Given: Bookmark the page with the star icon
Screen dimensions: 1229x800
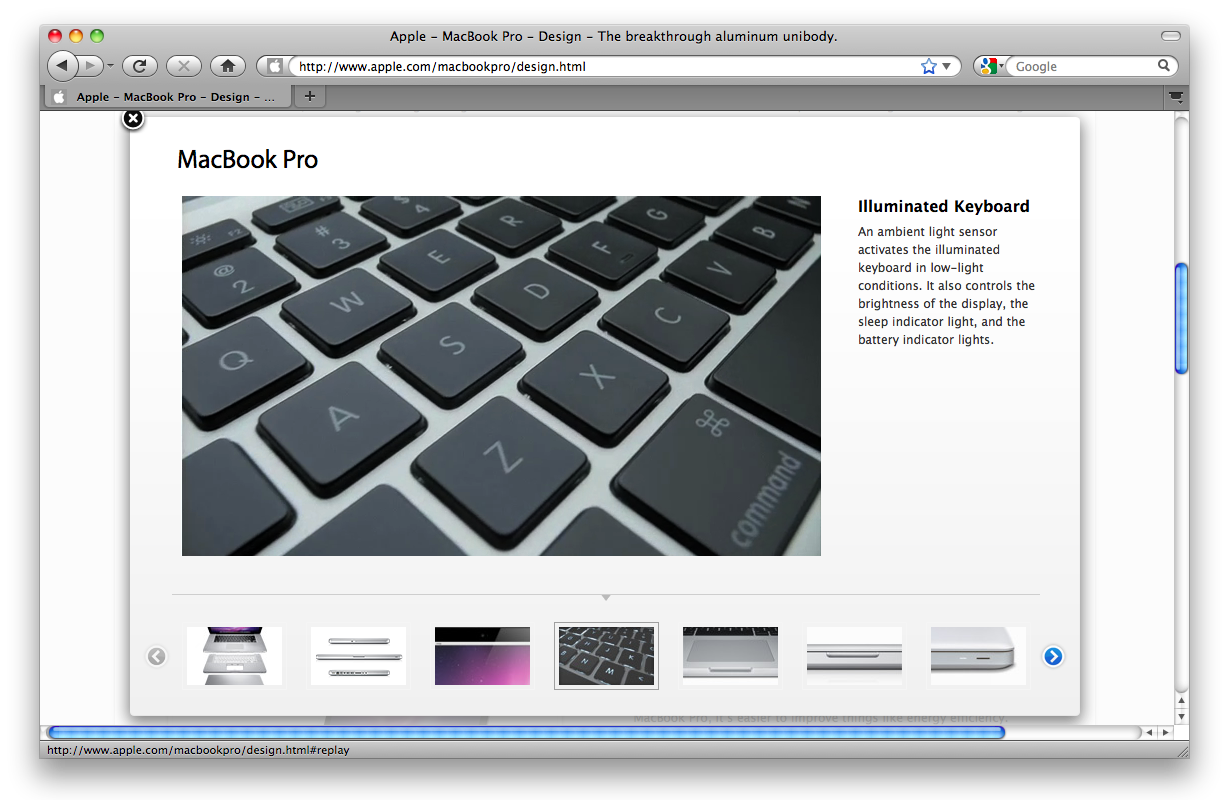Looking at the screenshot, I should 928,67.
